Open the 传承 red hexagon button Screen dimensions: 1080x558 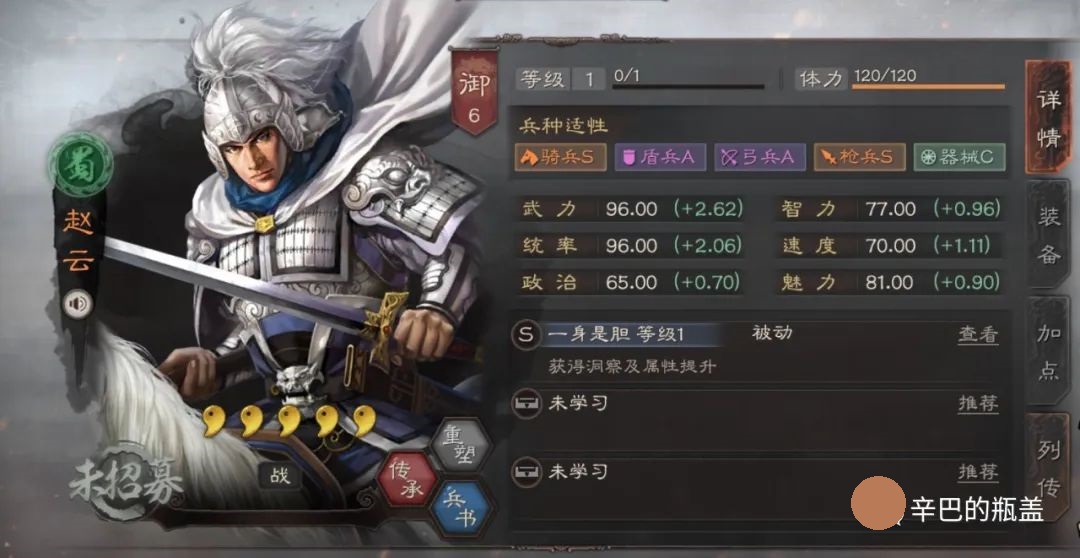coord(409,480)
